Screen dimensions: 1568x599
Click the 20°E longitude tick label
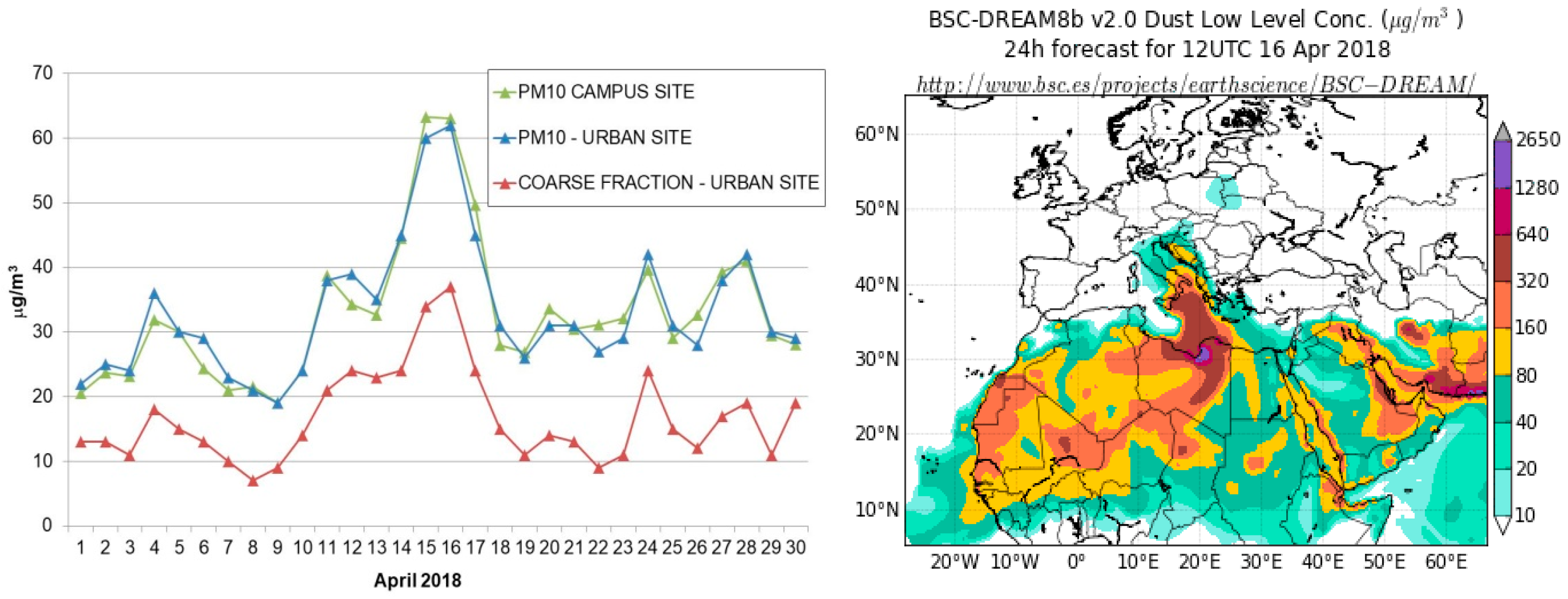pyautogui.click(x=1199, y=561)
